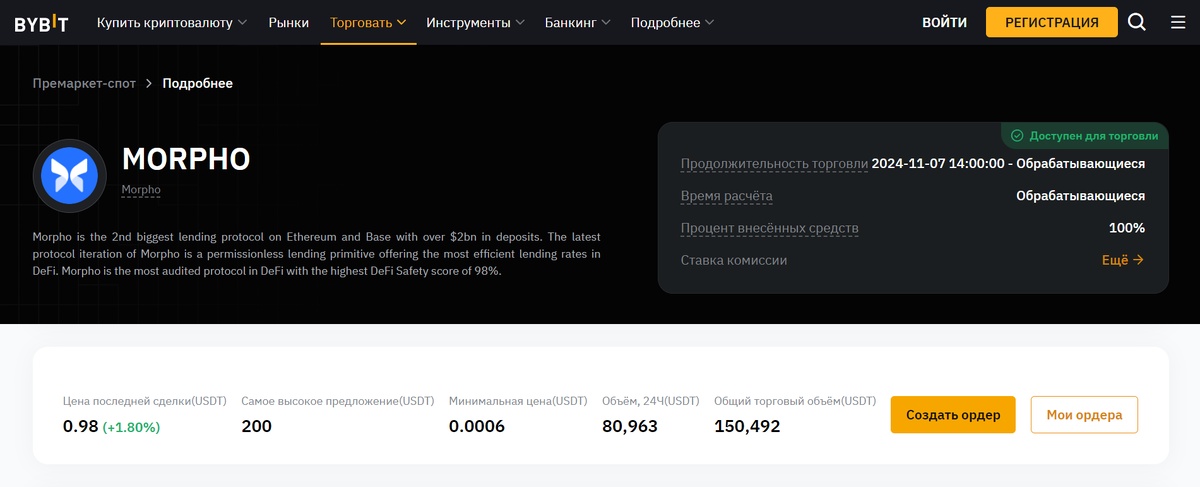Open the Ещё link for commission rate

tap(1123, 260)
